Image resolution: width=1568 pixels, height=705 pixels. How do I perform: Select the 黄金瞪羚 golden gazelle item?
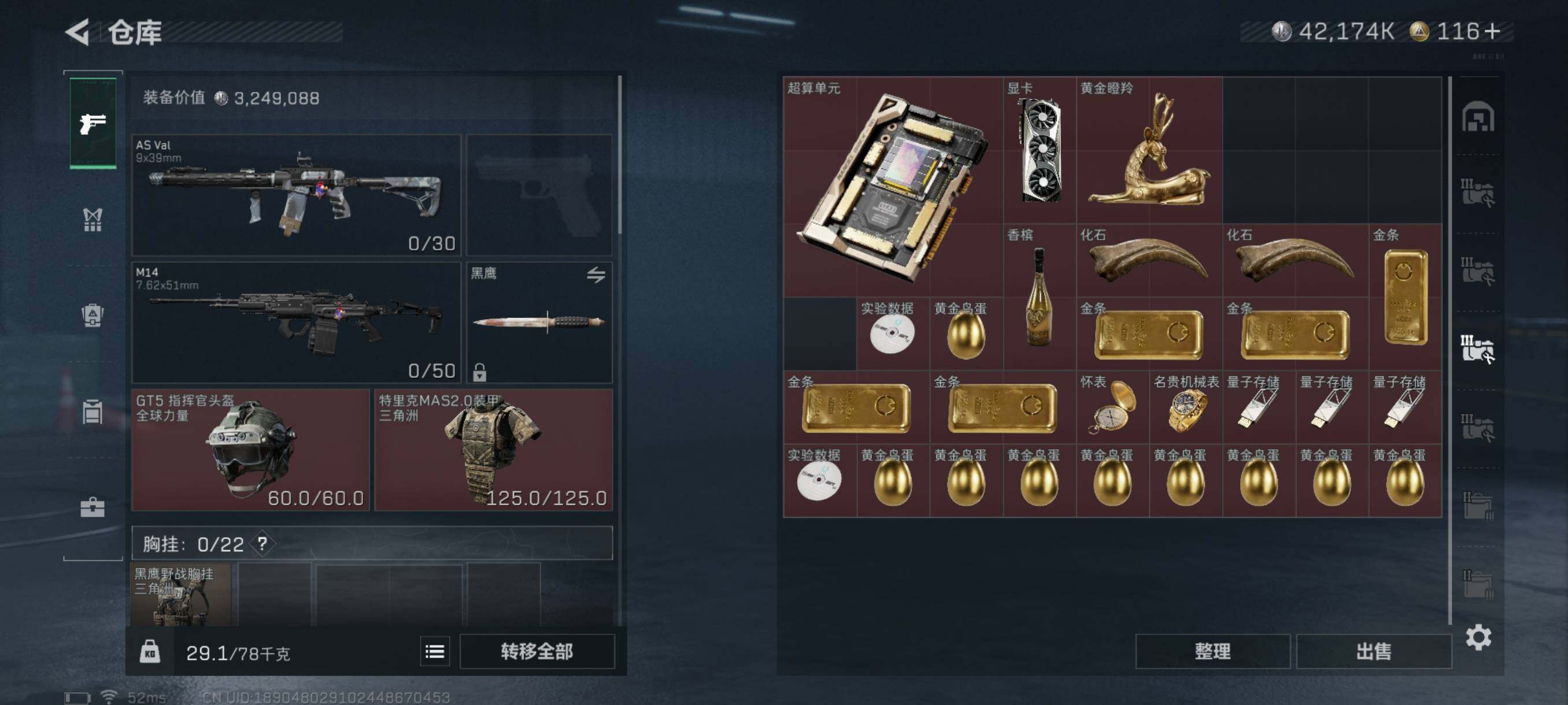(x=1149, y=150)
